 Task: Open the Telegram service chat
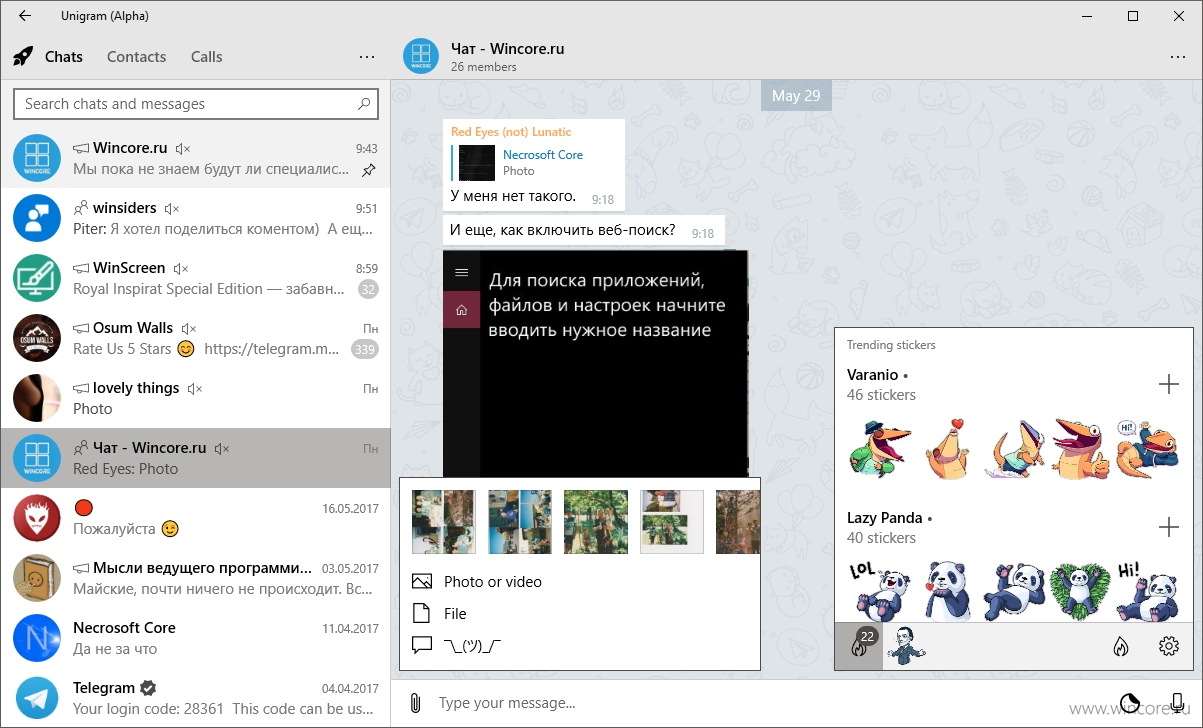click(195, 697)
